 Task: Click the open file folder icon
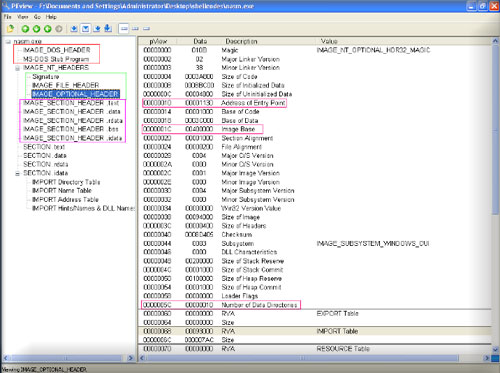click(10, 29)
